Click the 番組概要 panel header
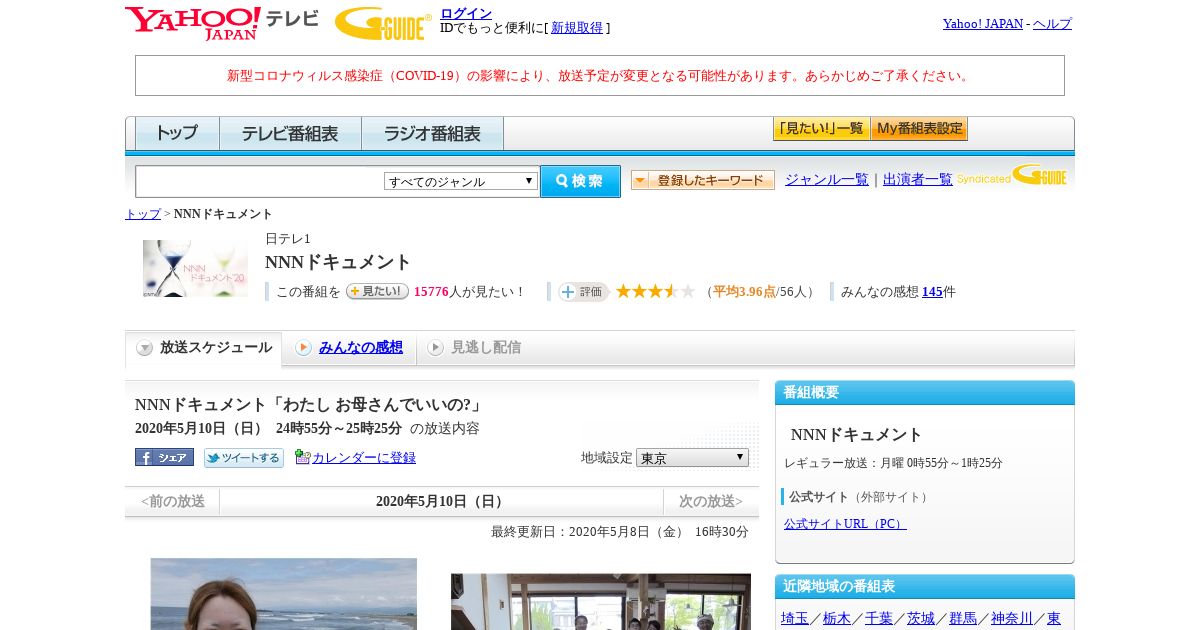1200x630 pixels. [x=925, y=392]
